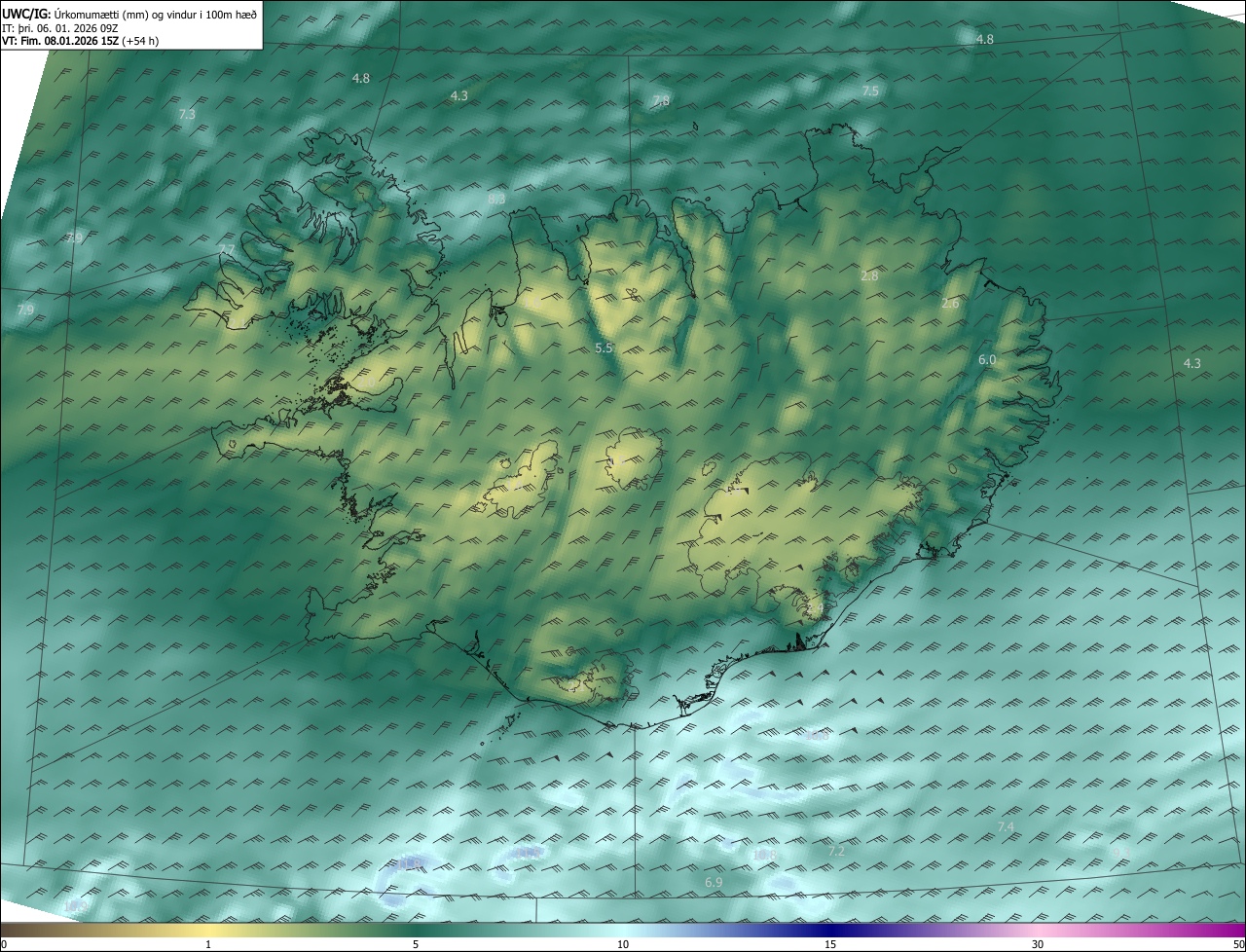This screenshot has width=1246, height=952.
Task: Click the colorbar tick label 5
Action: point(416,944)
